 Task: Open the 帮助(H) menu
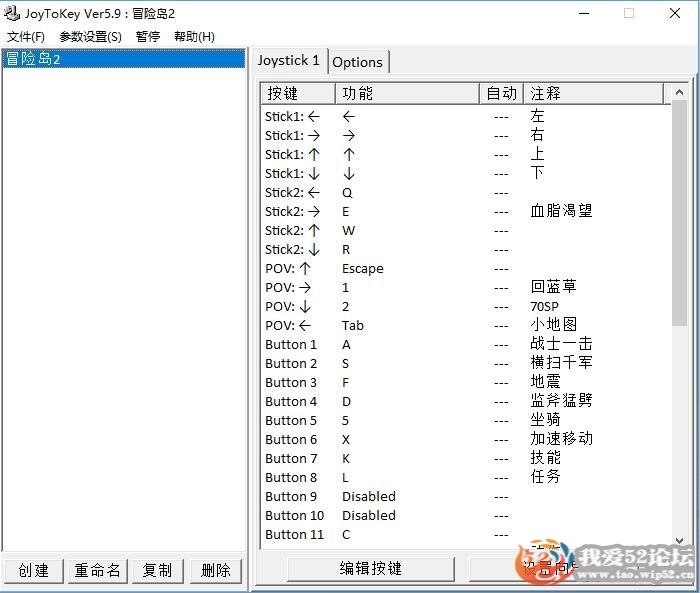(195, 37)
